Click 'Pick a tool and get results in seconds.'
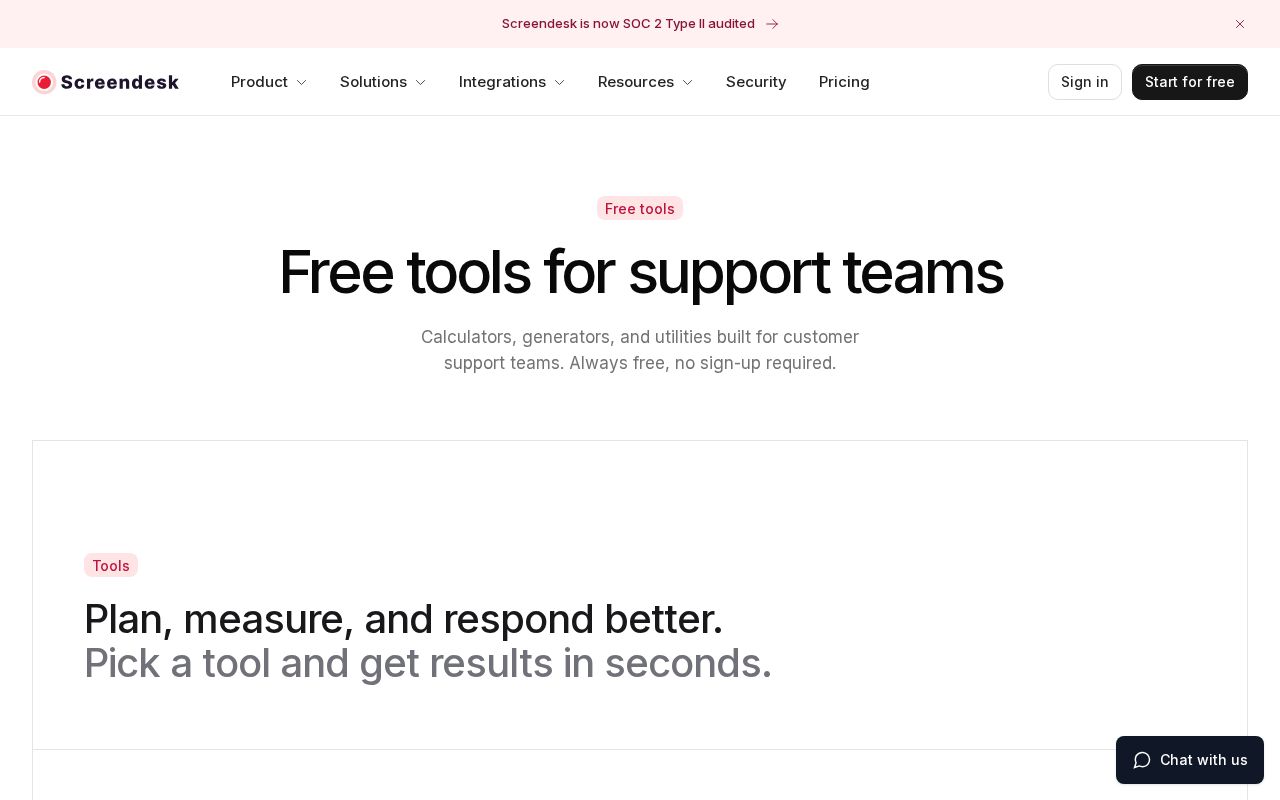Viewport: 1280px width, 800px height. pos(428,663)
